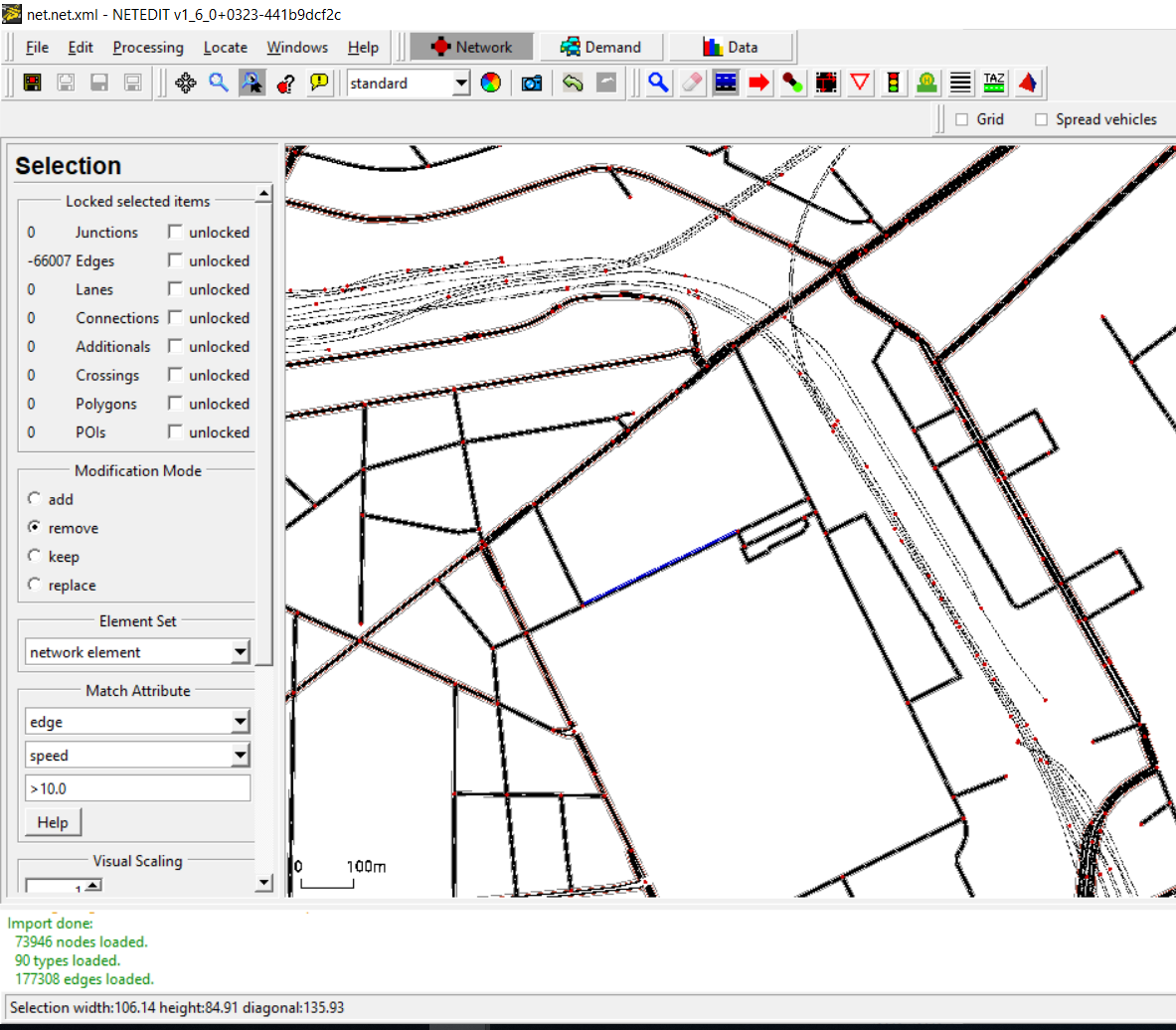Open the Windows menu
1176x1030 pixels.
click(297, 48)
